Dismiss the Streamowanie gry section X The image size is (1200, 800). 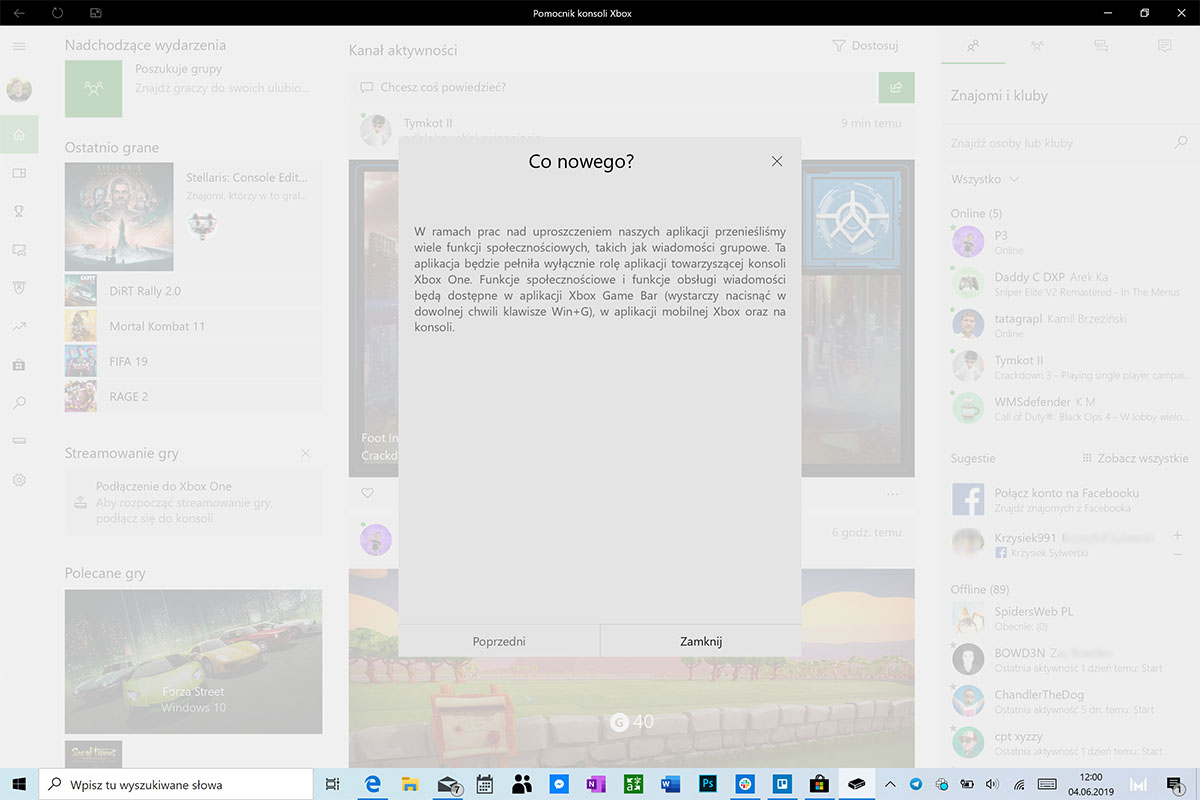tap(305, 453)
